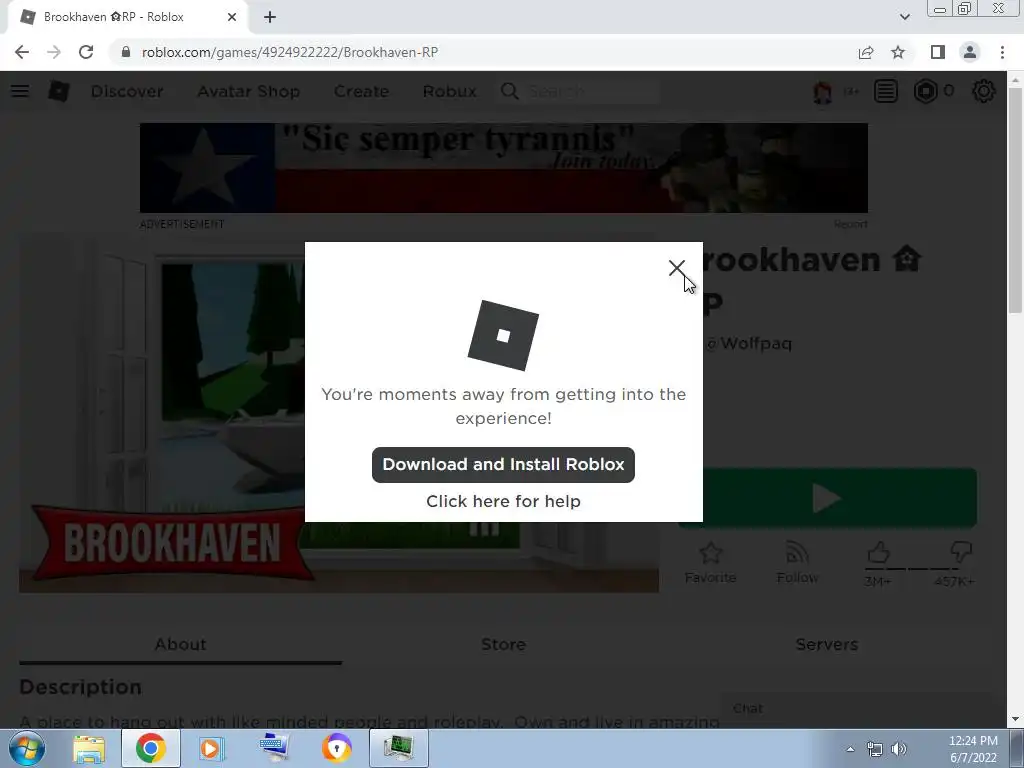Go back using browser back arrow
Image resolution: width=1024 pixels, height=768 pixels.
click(22, 52)
